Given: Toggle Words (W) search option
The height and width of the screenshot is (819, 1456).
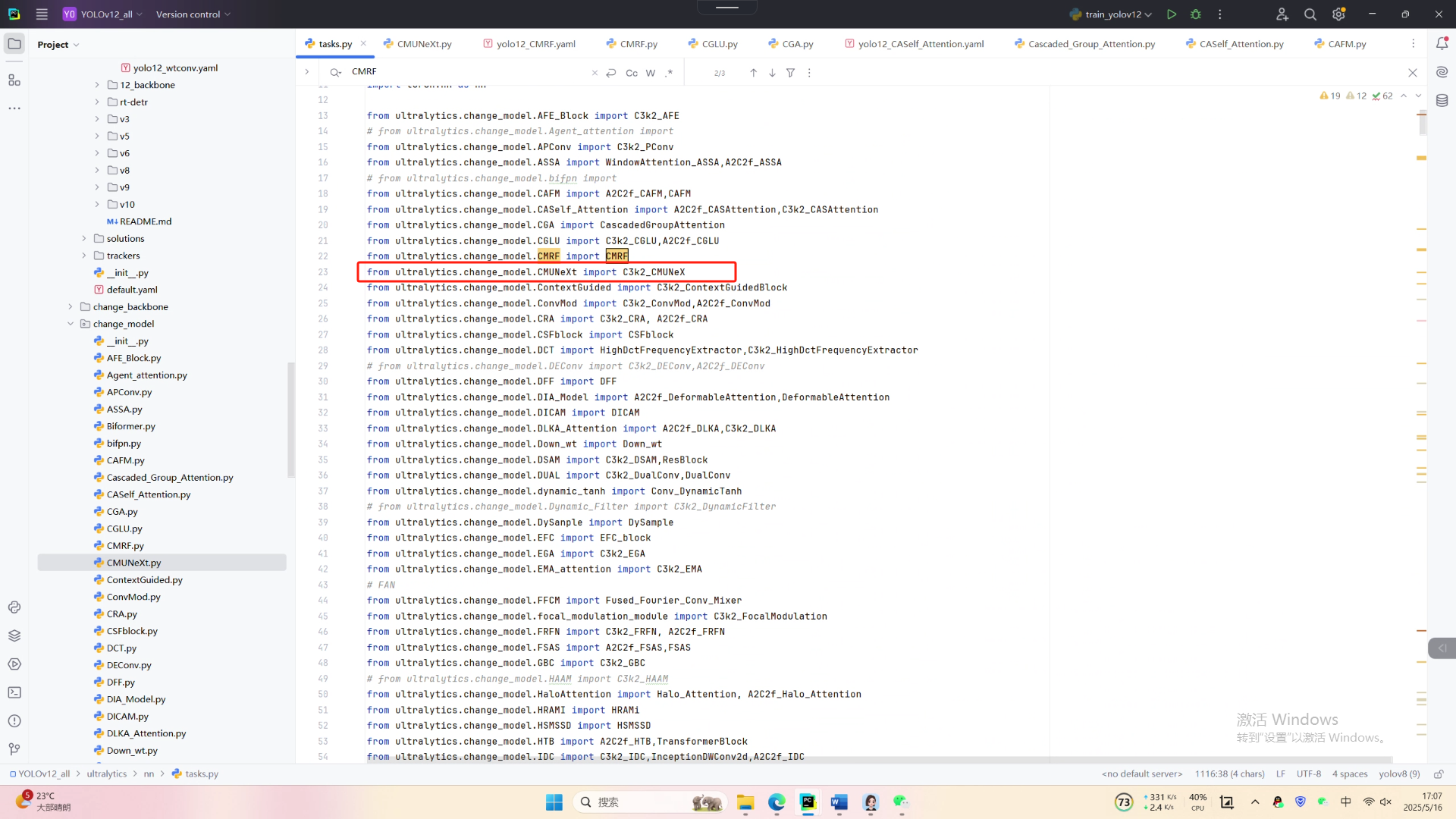Looking at the screenshot, I should coord(651,73).
